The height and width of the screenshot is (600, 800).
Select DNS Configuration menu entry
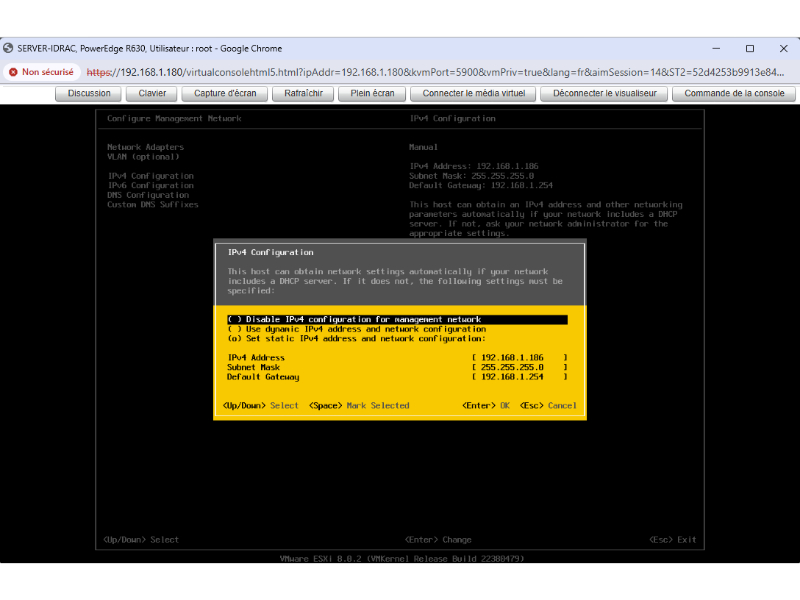pos(149,195)
